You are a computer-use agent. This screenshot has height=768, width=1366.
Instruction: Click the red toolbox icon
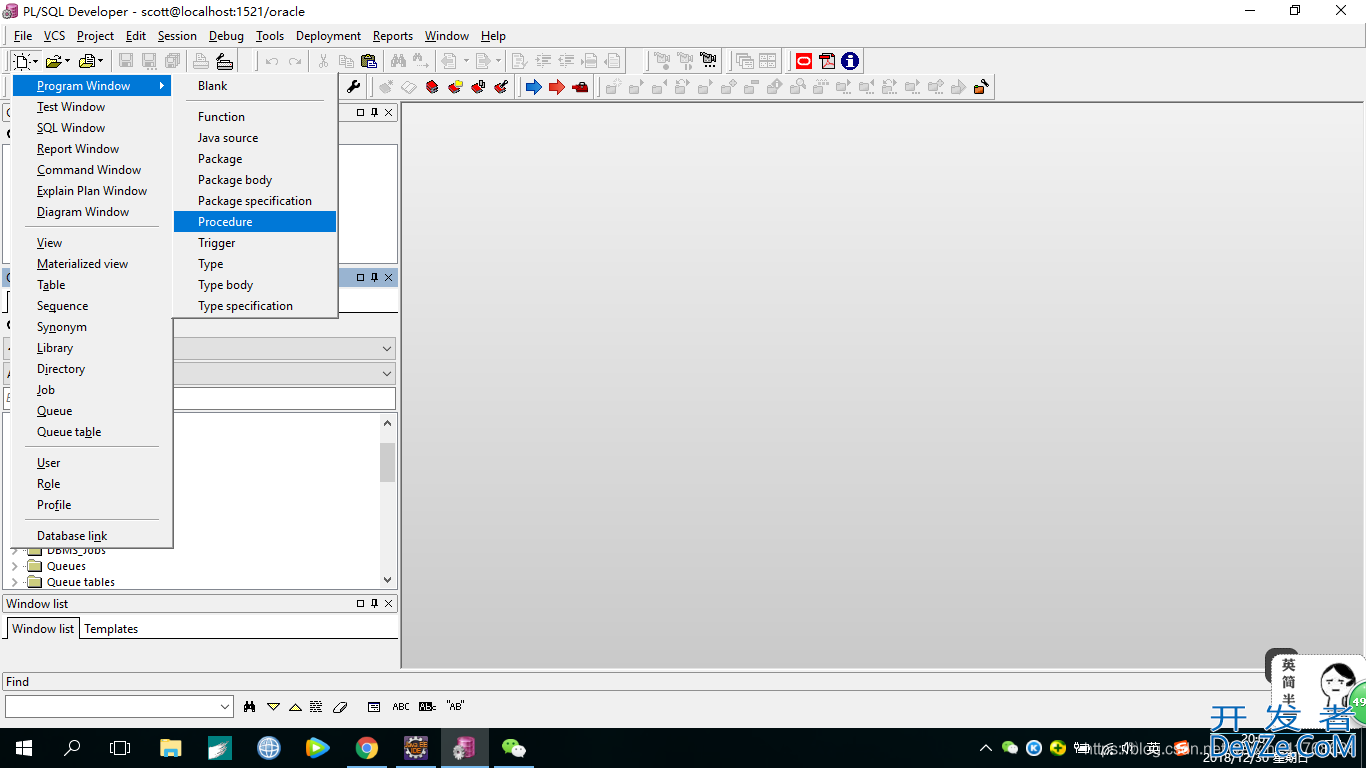point(580,87)
